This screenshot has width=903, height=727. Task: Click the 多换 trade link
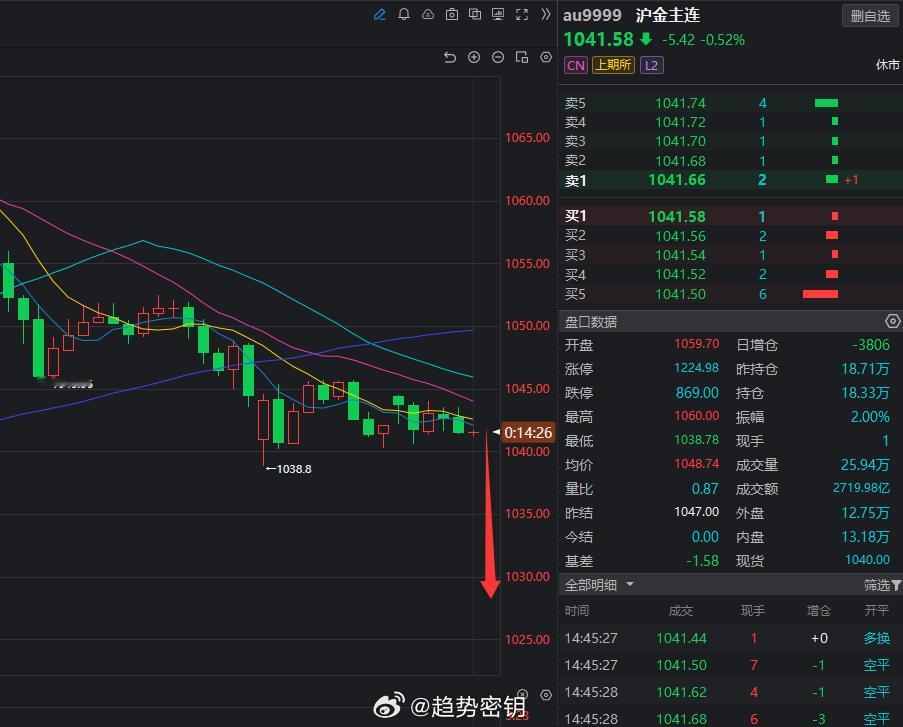pos(875,638)
